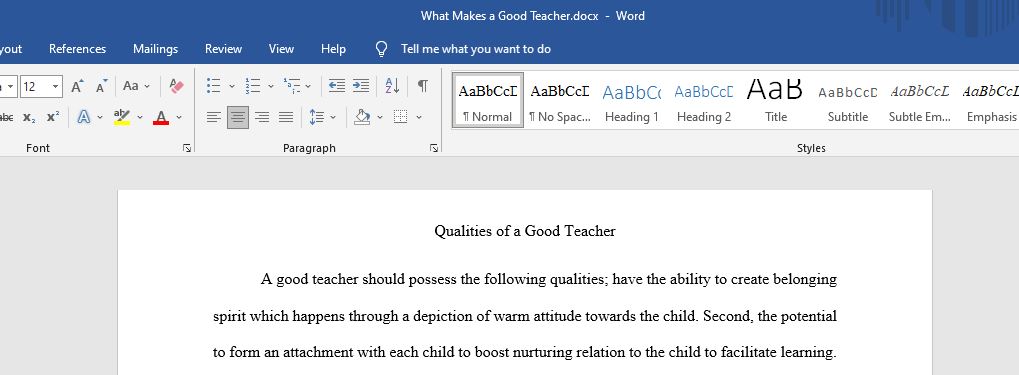Viewport: 1019px width, 375px height.
Task: Apply the Normal style
Action: coord(488,100)
